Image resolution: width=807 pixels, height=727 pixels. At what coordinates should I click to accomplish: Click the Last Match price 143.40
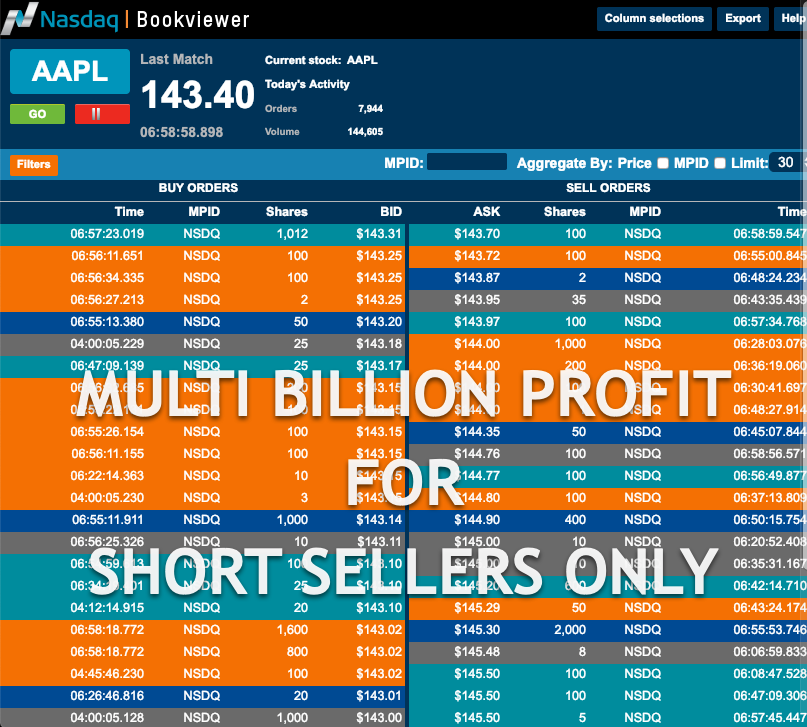click(x=198, y=95)
